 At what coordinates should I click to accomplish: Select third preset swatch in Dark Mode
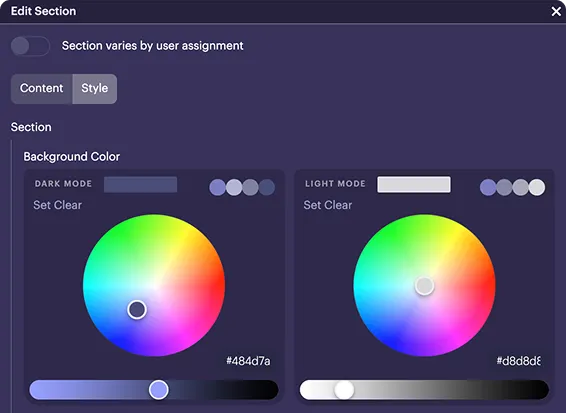coord(250,187)
